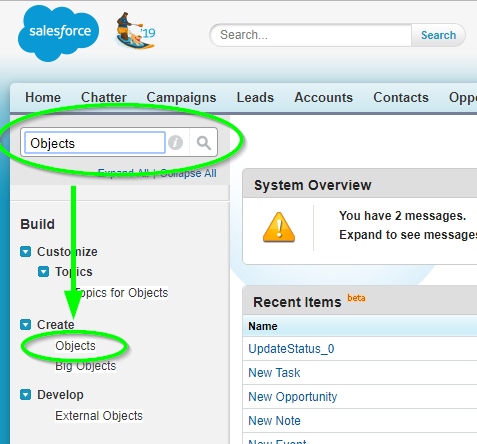Collapse the Topics tree node
The width and height of the screenshot is (477, 444).
[44, 272]
